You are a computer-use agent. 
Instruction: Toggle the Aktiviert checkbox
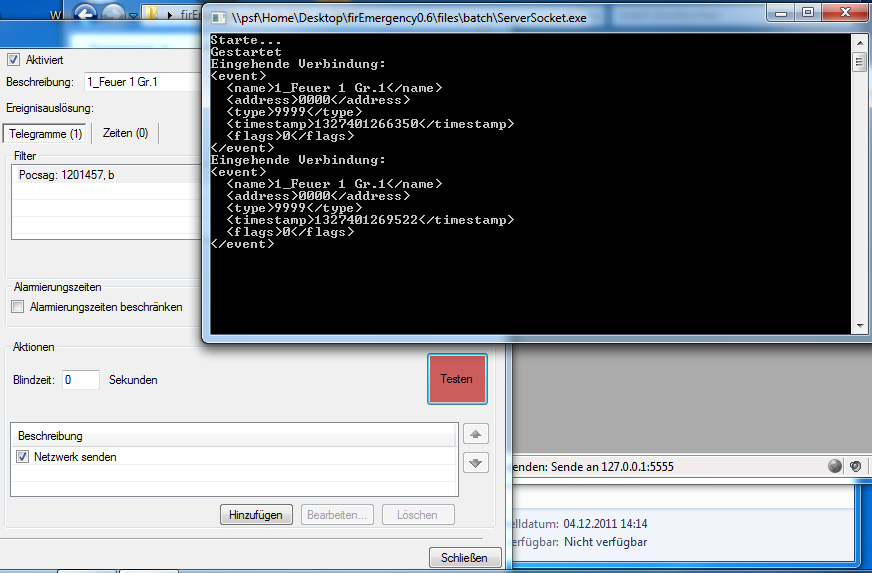pyautogui.click(x=13, y=60)
